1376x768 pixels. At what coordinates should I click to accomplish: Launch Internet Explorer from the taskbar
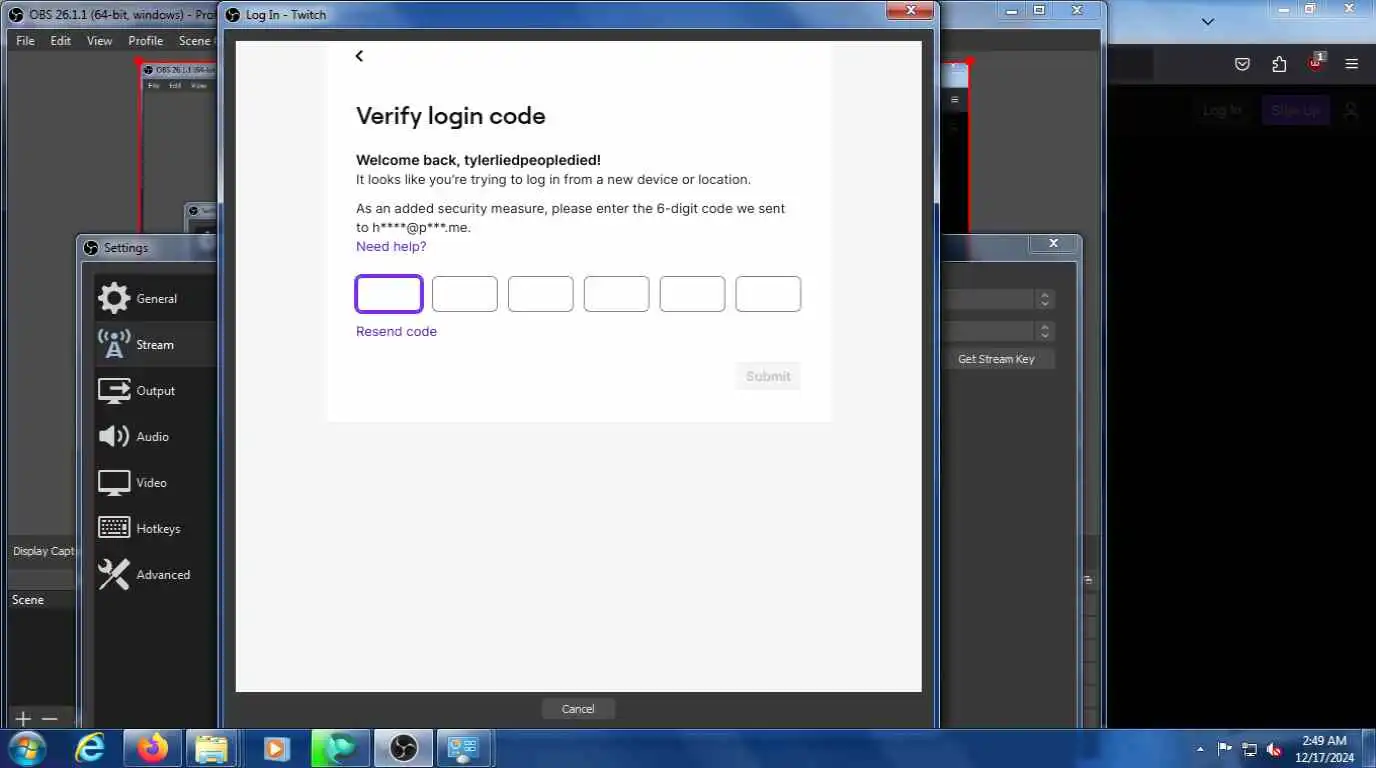(x=90, y=748)
